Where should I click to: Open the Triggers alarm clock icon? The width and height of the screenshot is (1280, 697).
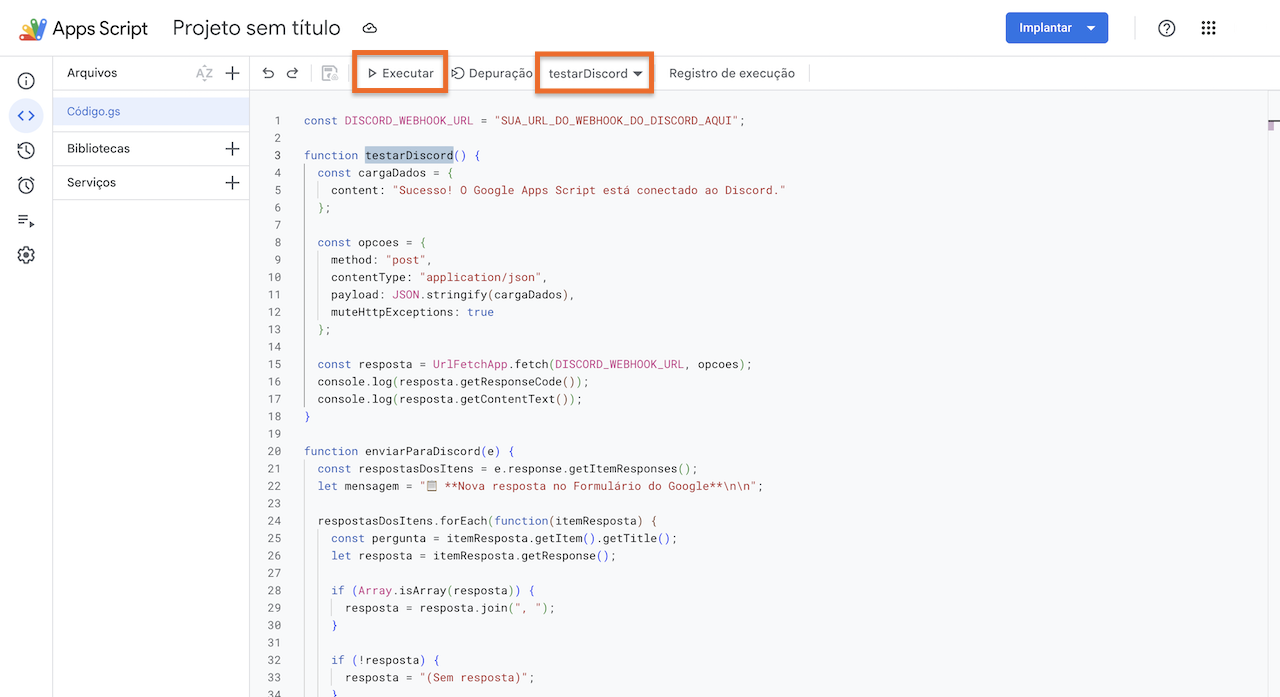click(26, 185)
